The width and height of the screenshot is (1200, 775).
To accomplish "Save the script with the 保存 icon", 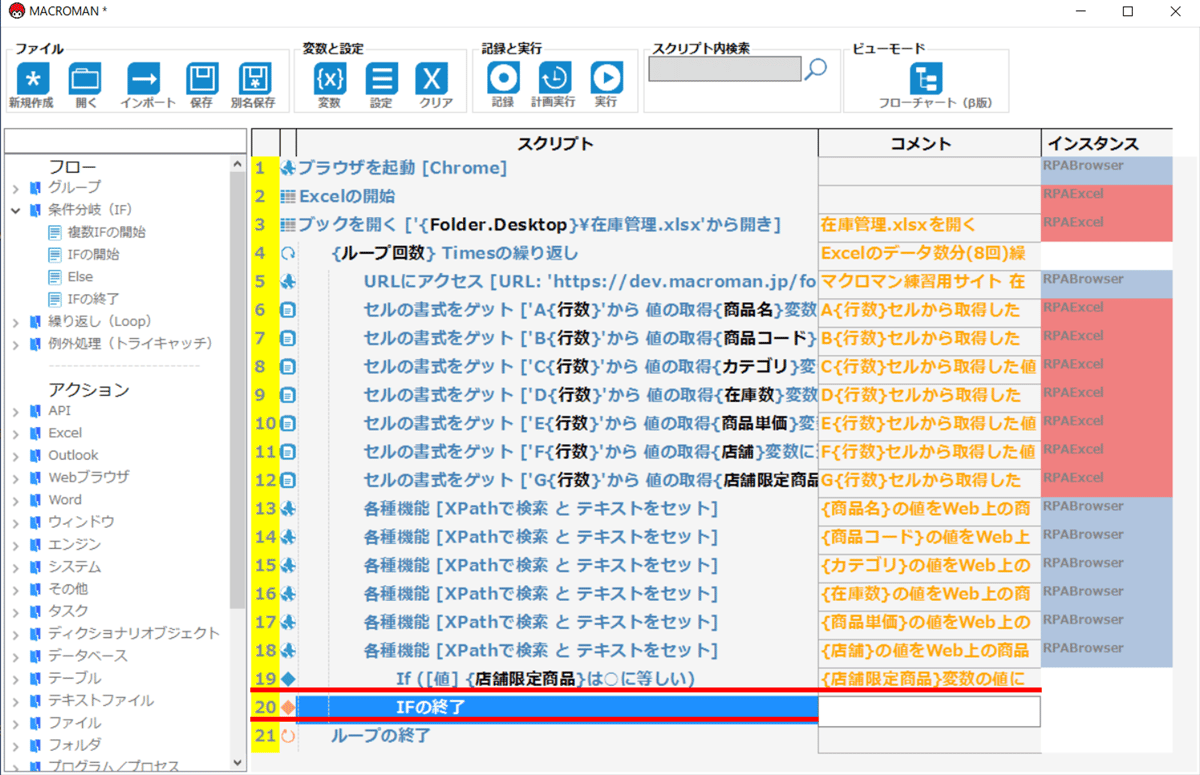I will (202, 78).
